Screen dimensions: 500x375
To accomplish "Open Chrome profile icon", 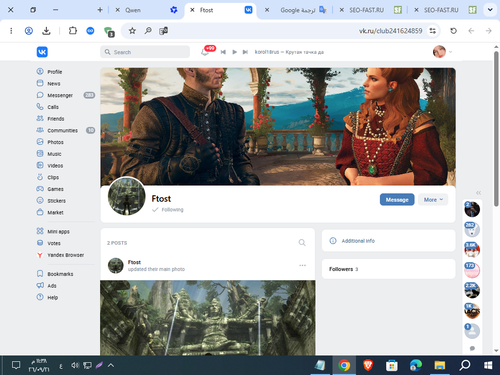I will (29, 31).
